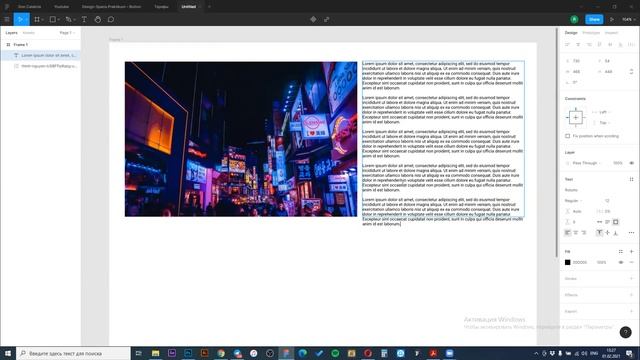
Task: Click the Create component diamond icon
Action: pos(313,19)
